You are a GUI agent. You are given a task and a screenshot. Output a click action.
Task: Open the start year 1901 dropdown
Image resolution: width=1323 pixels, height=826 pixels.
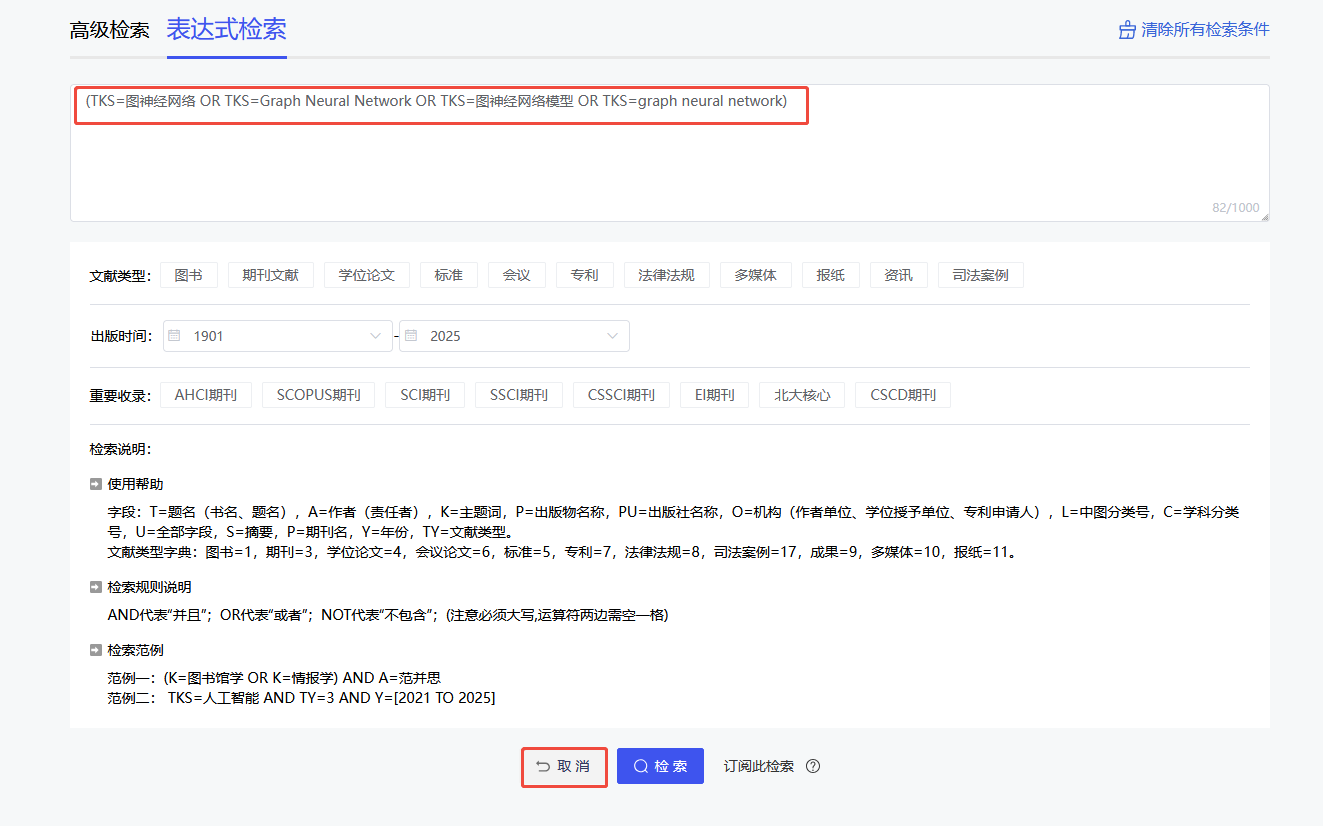pos(375,335)
